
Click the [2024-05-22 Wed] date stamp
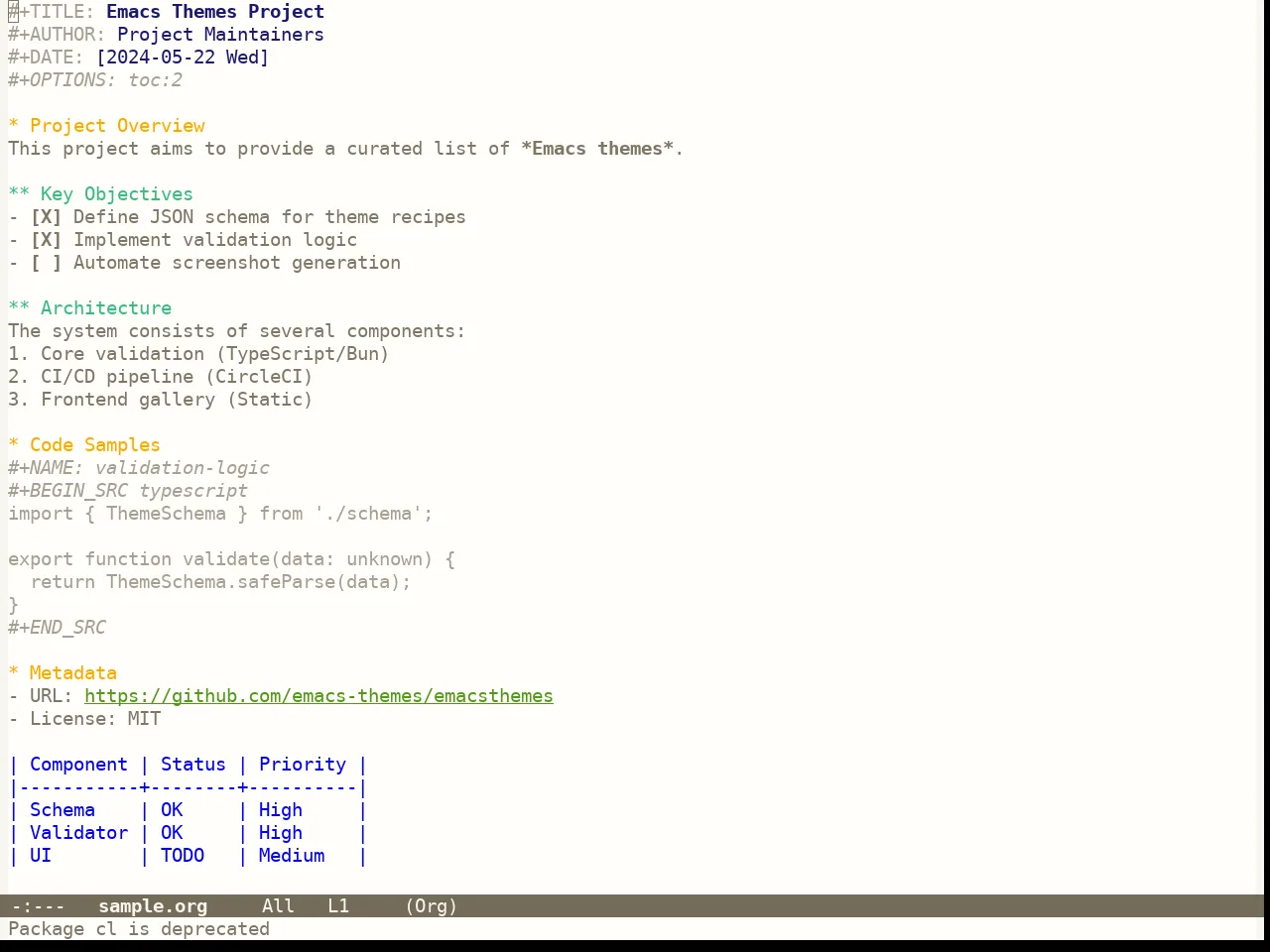click(x=183, y=58)
